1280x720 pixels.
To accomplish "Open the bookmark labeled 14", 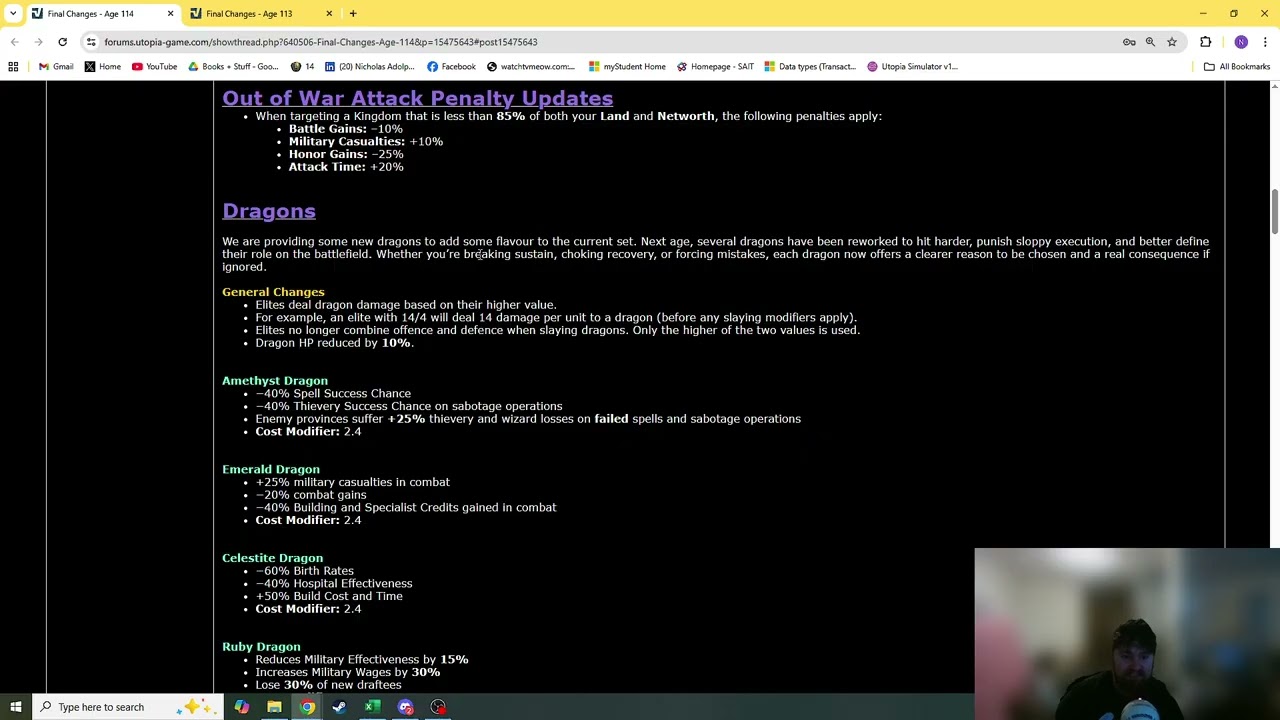I will click(x=302, y=67).
